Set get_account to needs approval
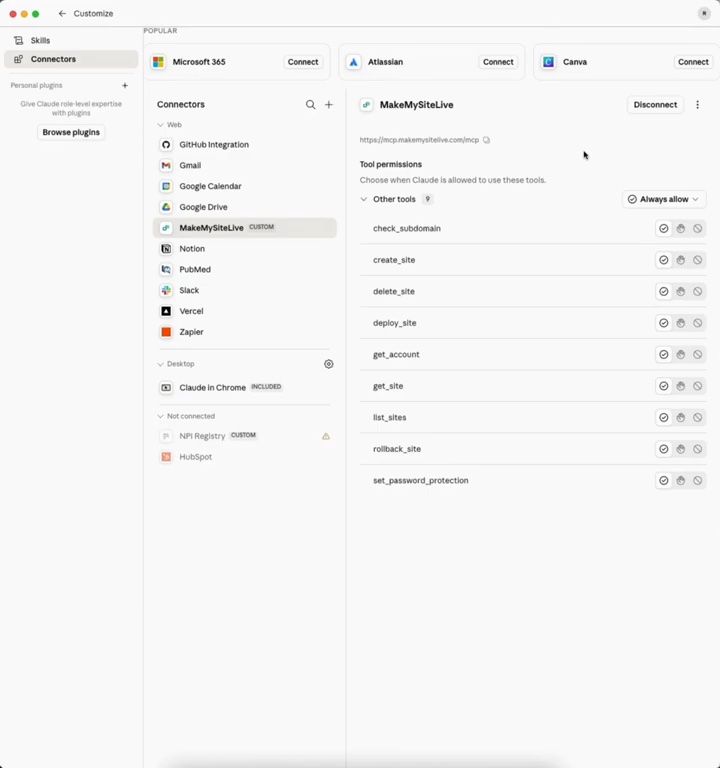 point(681,355)
